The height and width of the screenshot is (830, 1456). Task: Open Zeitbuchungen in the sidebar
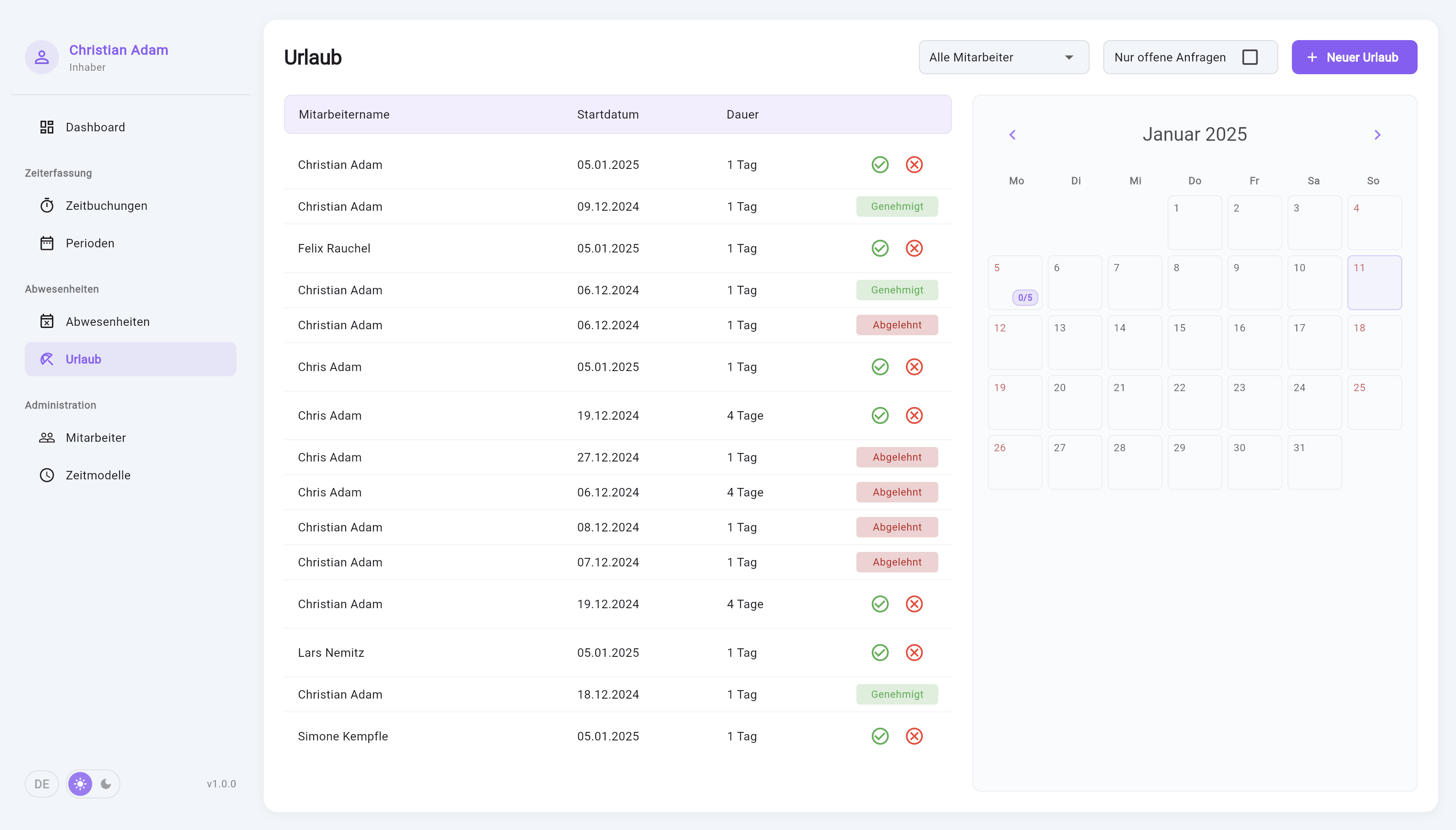tap(106, 206)
